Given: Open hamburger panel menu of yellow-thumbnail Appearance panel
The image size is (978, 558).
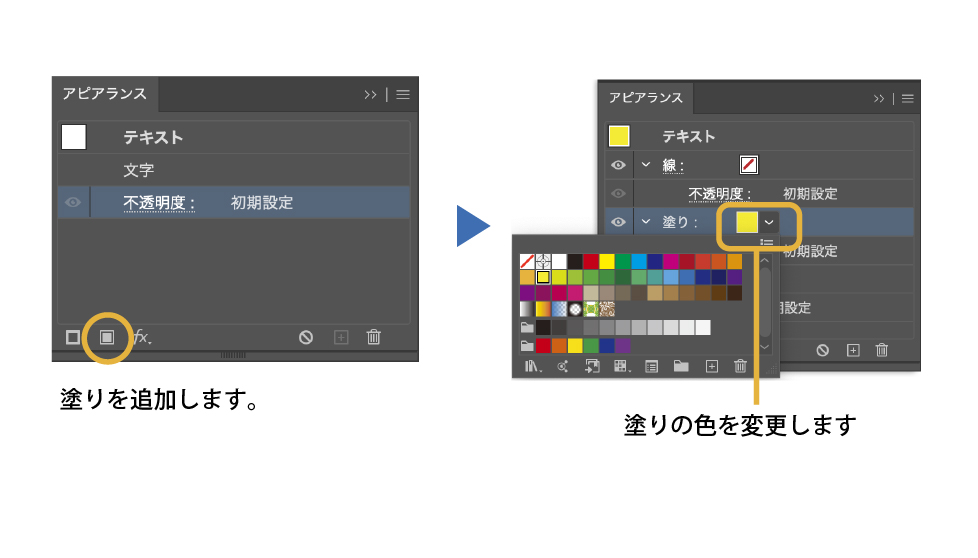Looking at the screenshot, I should pyautogui.click(x=908, y=99).
